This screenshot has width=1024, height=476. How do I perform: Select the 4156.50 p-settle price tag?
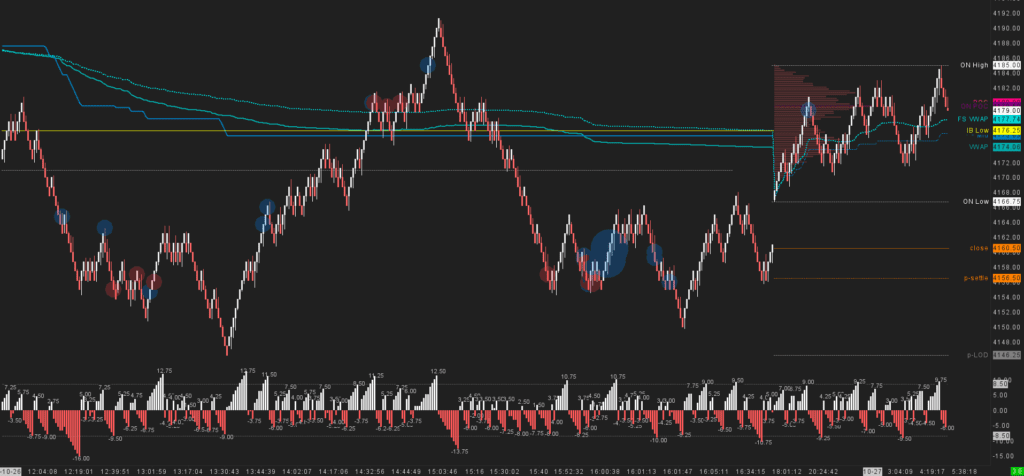(x=1006, y=278)
